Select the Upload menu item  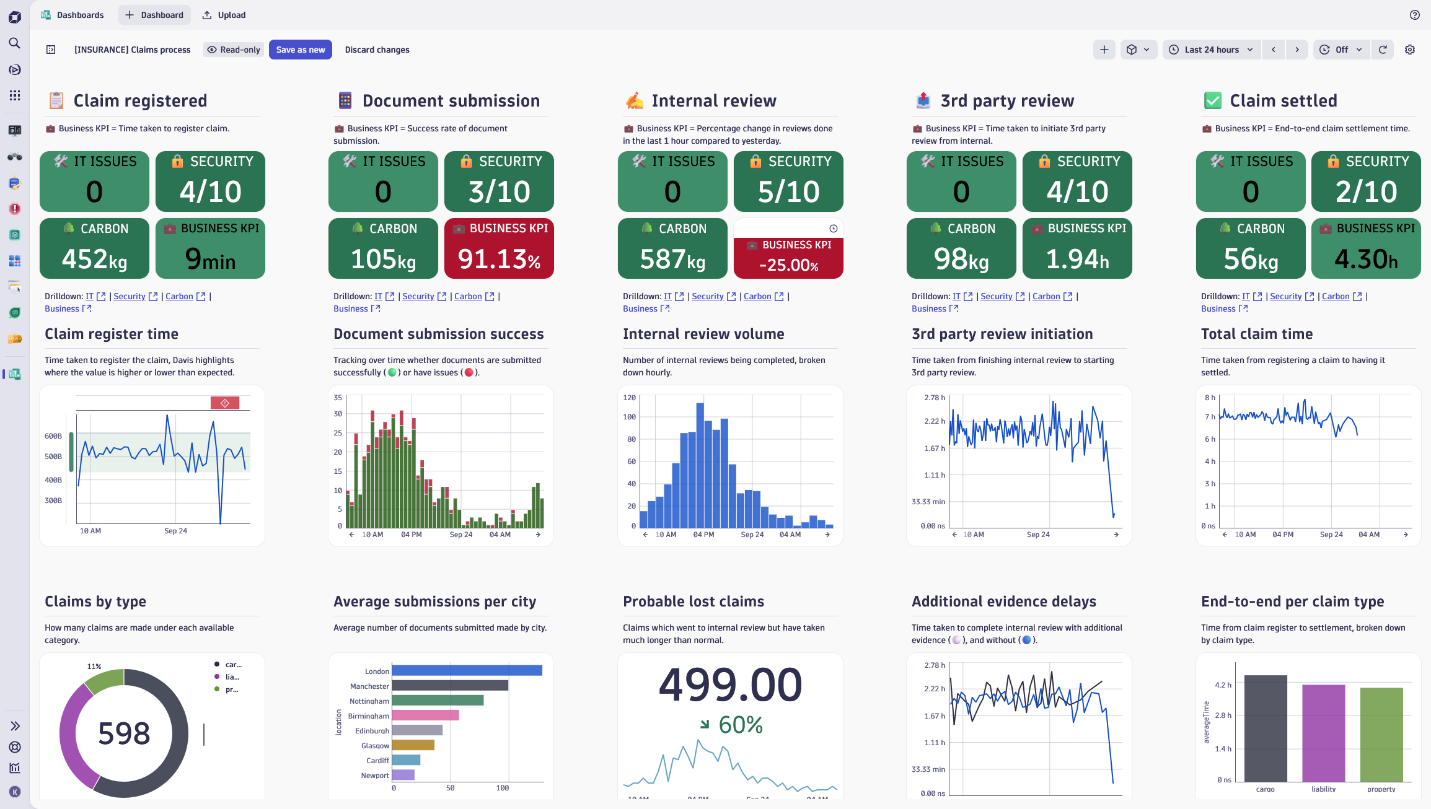pyautogui.click(x=224, y=15)
